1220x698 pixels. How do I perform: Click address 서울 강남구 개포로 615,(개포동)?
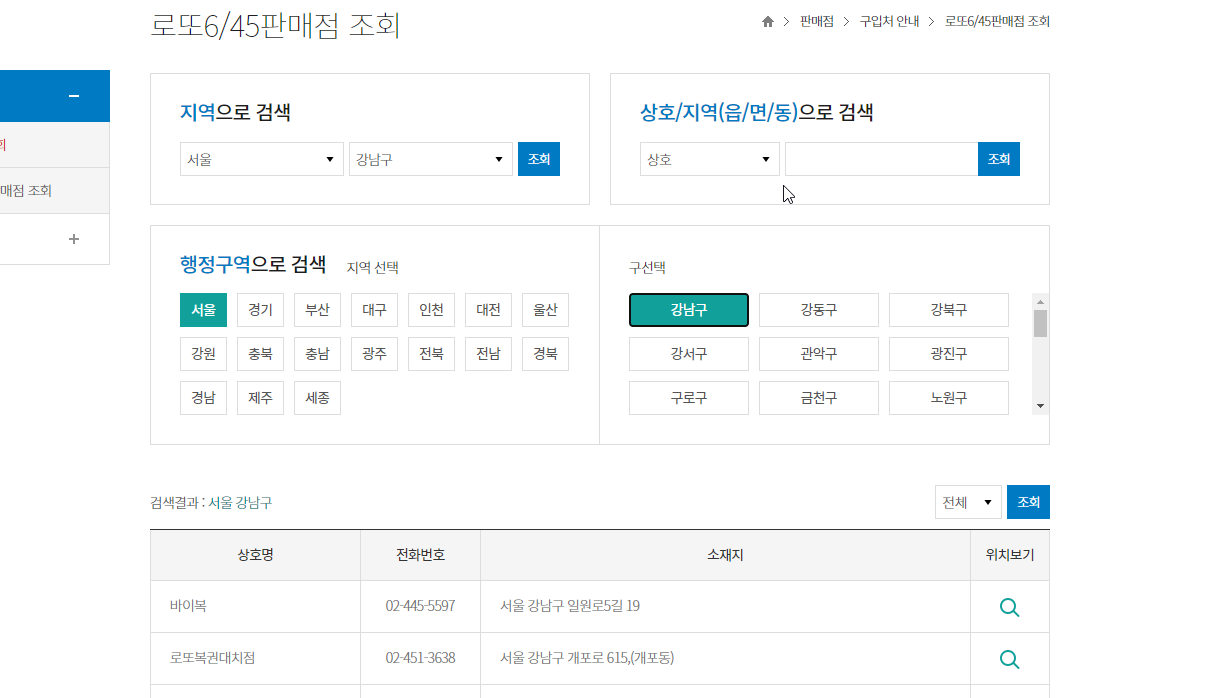pyautogui.click(x=587, y=658)
